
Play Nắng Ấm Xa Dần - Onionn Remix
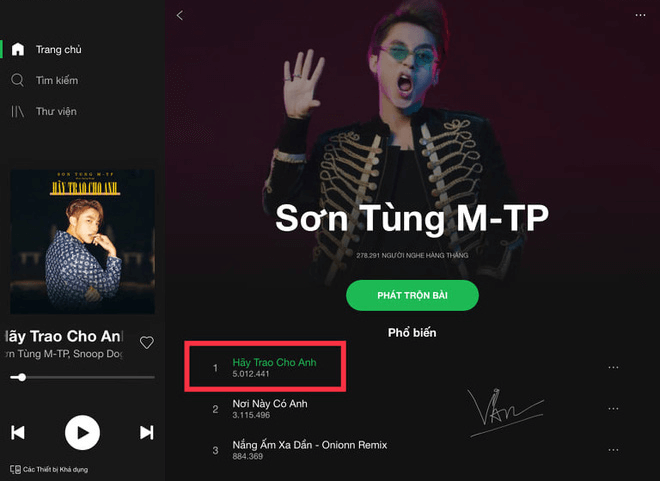pyautogui.click(x=310, y=445)
